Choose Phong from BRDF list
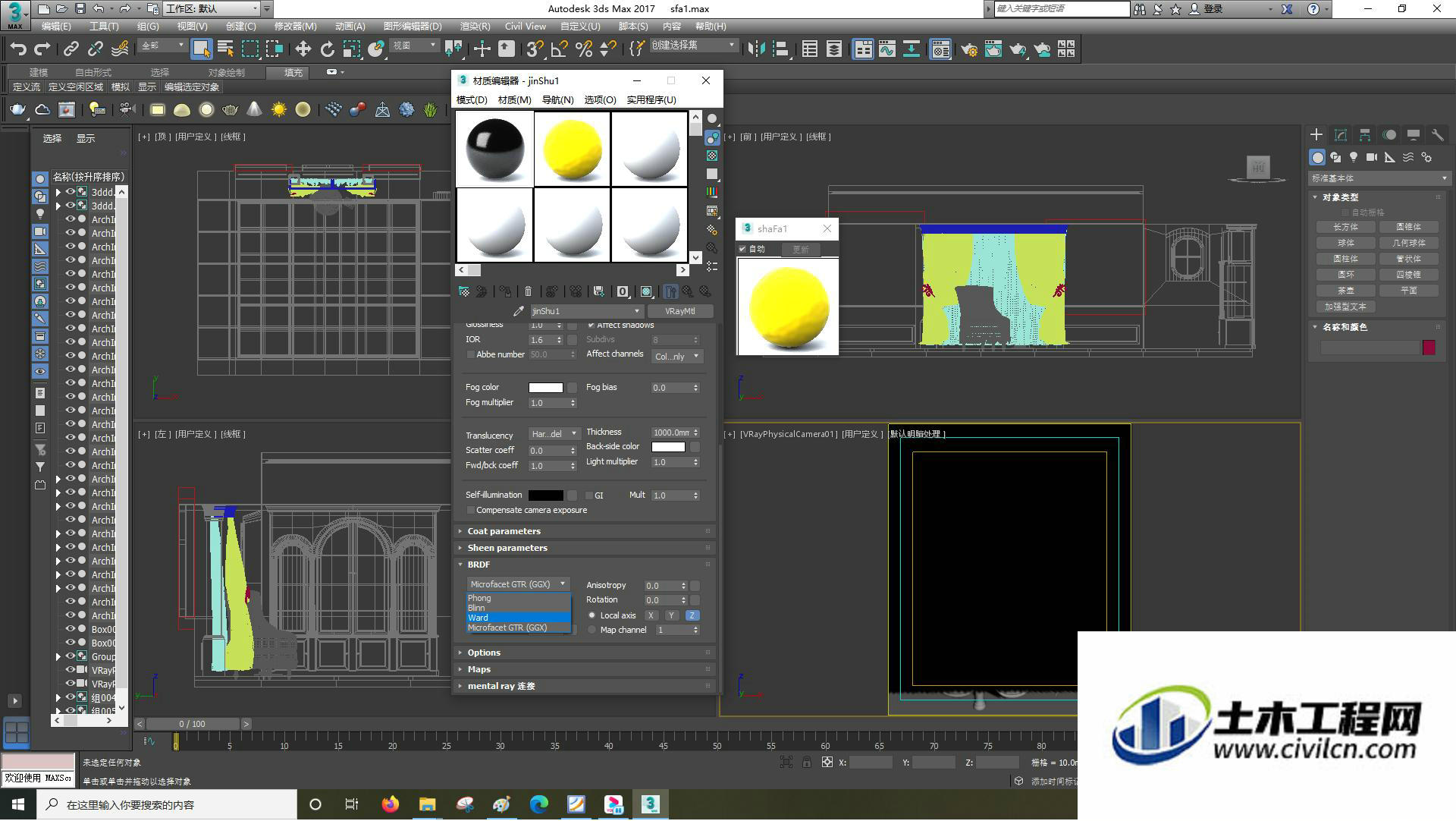Image resolution: width=1456 pixels, height=821 pixels. [519, 598]
